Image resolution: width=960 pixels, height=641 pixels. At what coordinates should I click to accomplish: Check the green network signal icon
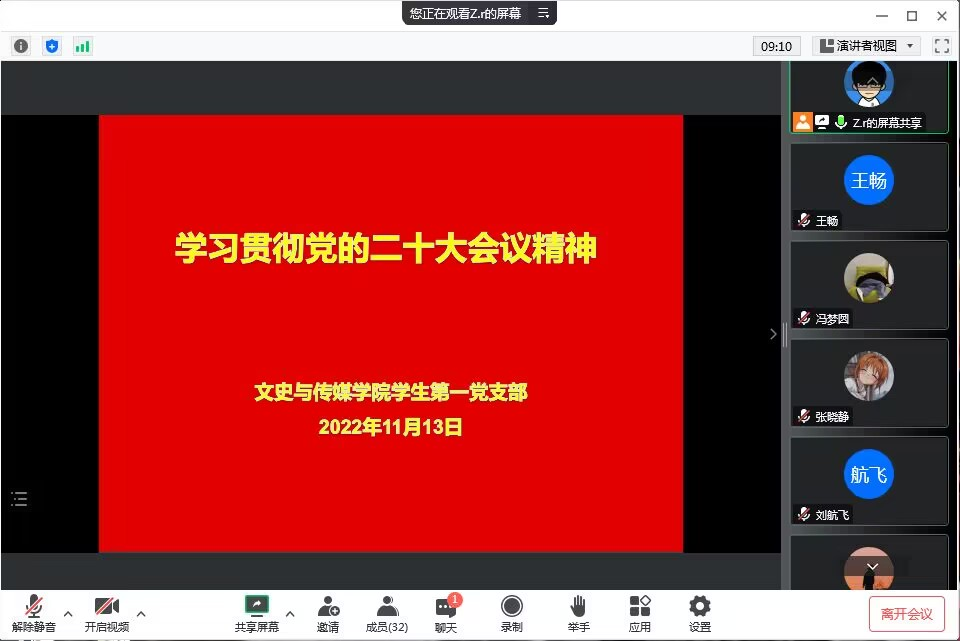click(x=82, y=46)
